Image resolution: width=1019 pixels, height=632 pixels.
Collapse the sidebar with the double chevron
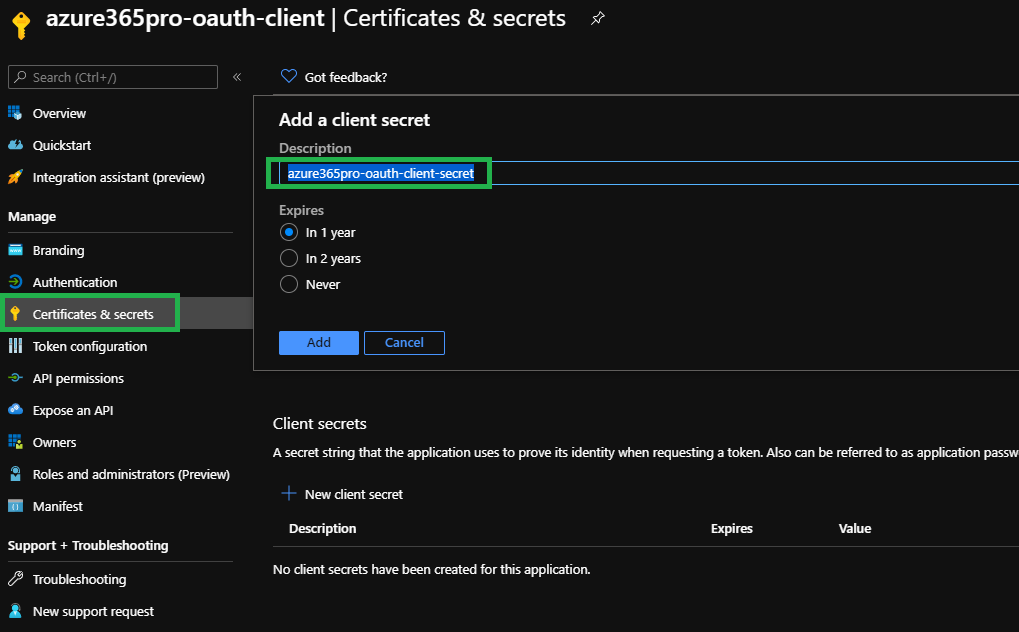pos(237,77)
